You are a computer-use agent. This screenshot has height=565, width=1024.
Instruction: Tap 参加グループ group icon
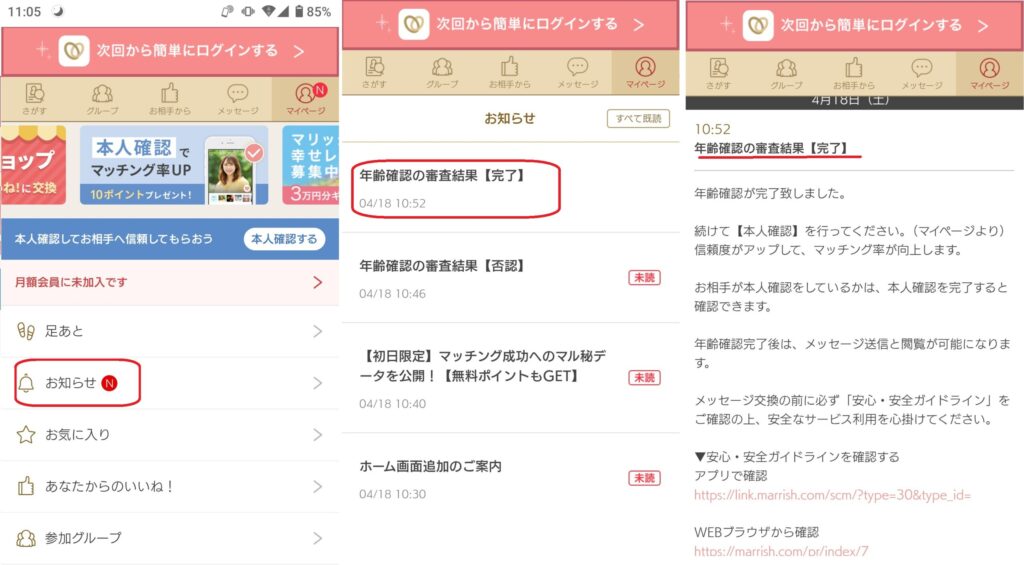click(x=26, y=538)
